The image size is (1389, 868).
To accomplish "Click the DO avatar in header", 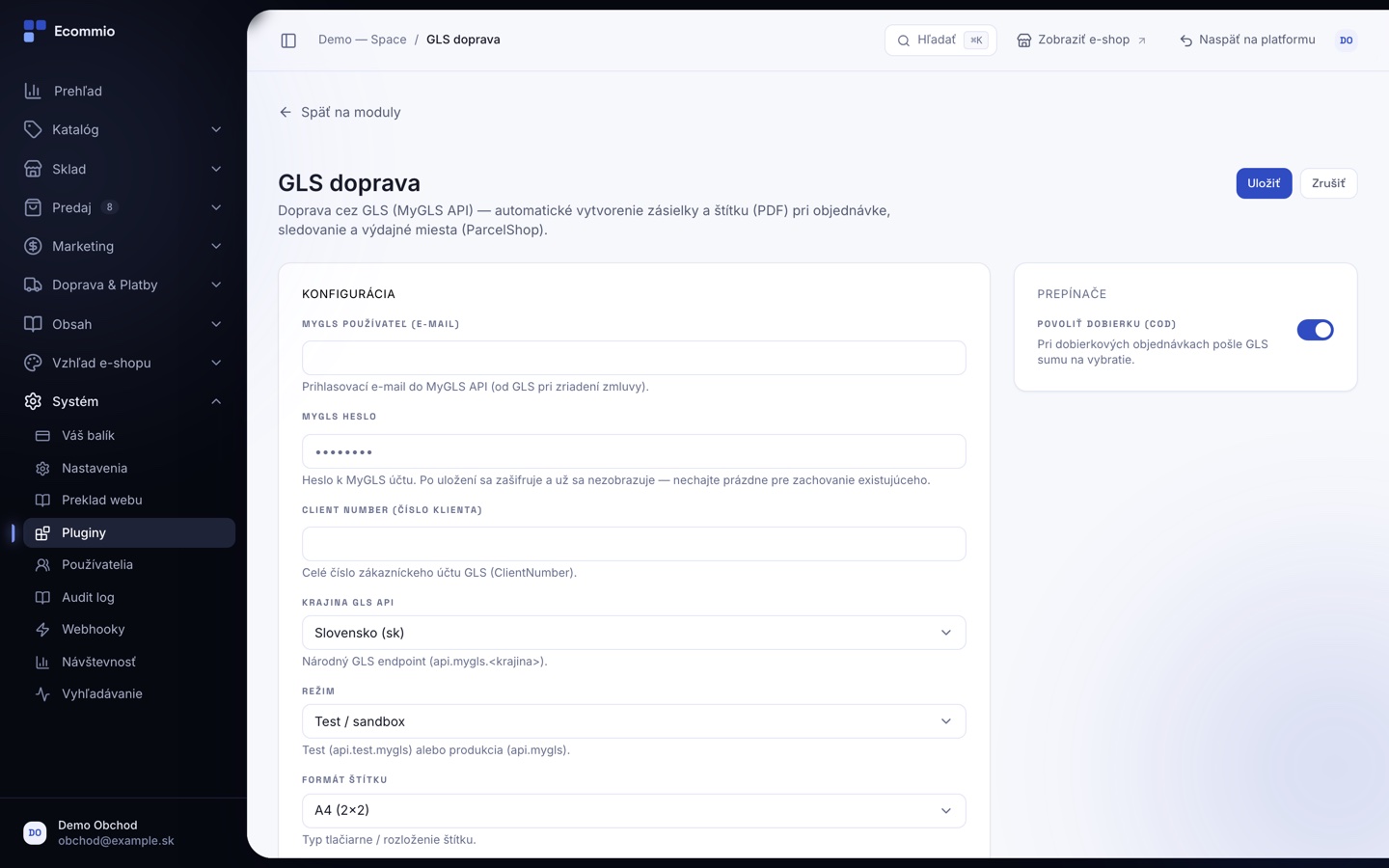I will point(1346,41).
